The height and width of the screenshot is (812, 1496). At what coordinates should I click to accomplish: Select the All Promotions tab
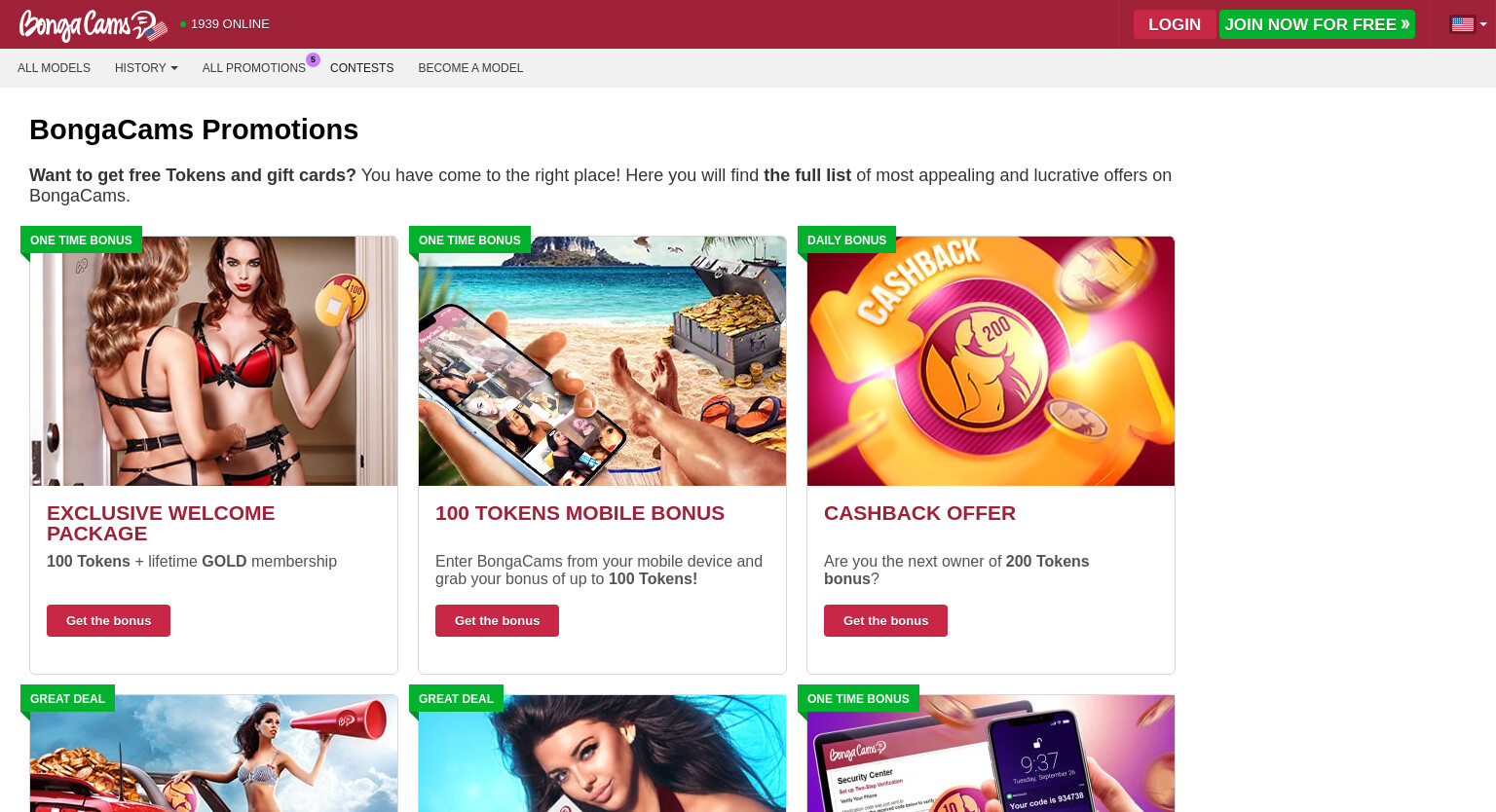pyautogui.click(x=253, y=68)
